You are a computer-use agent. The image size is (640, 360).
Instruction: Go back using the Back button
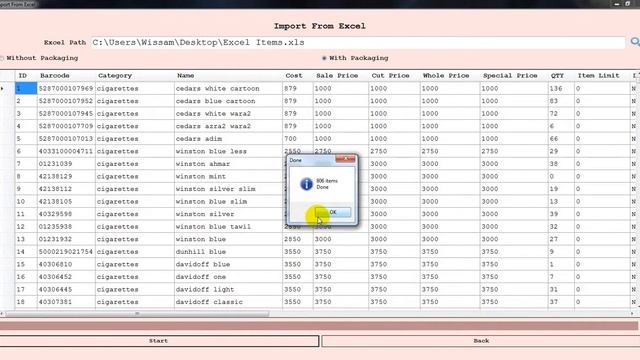tap(481, 341)
